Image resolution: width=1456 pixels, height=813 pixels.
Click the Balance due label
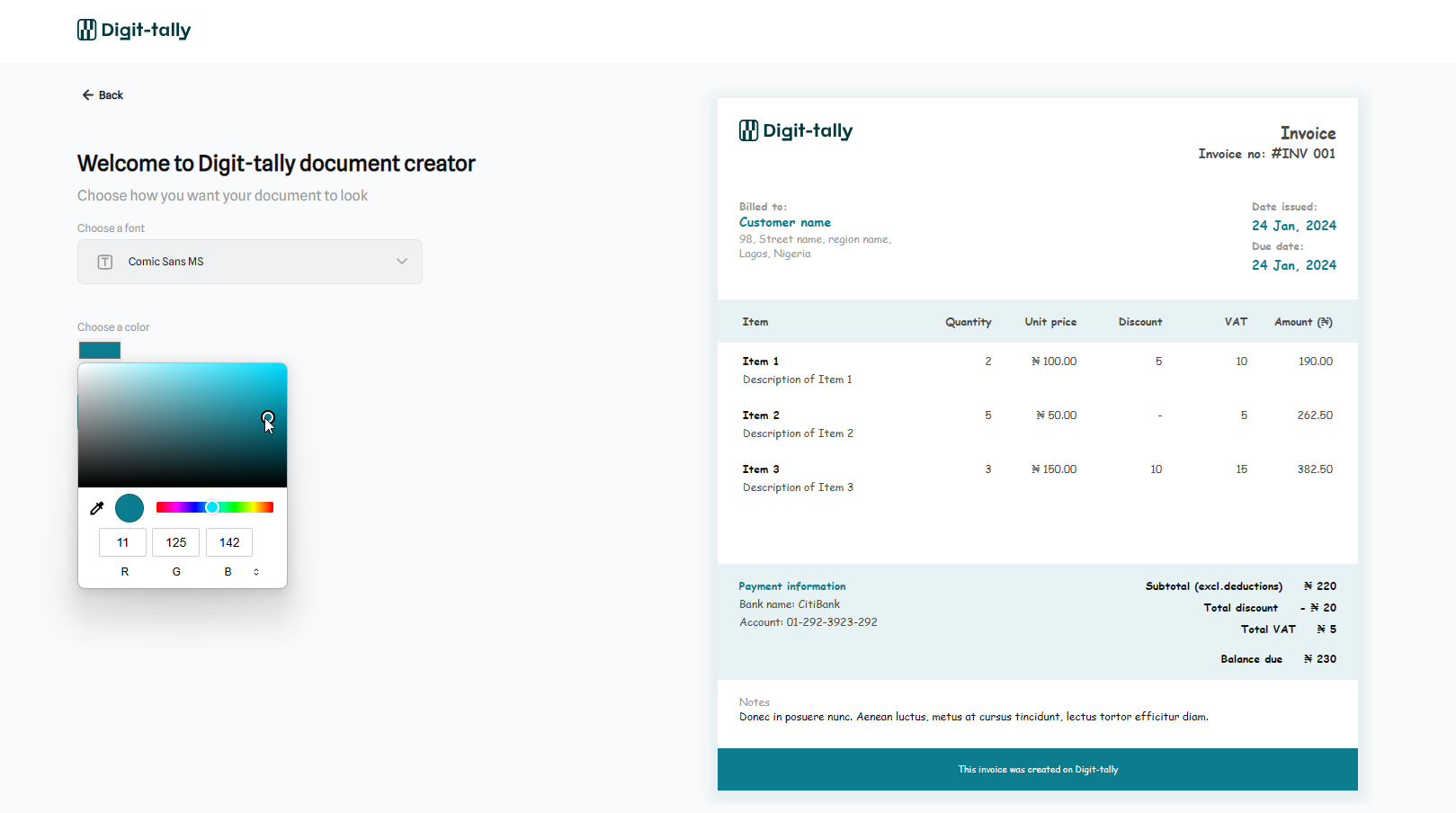1251,659
